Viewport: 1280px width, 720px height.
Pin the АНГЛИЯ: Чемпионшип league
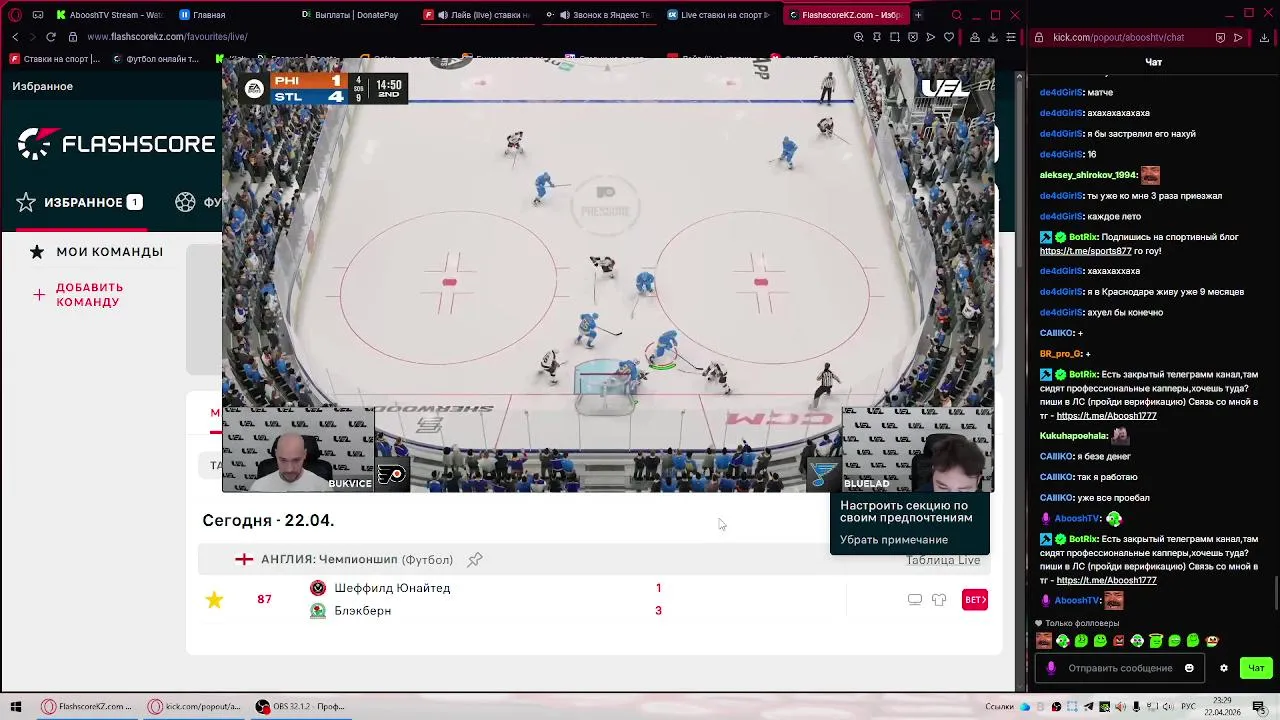pos(475,560)
